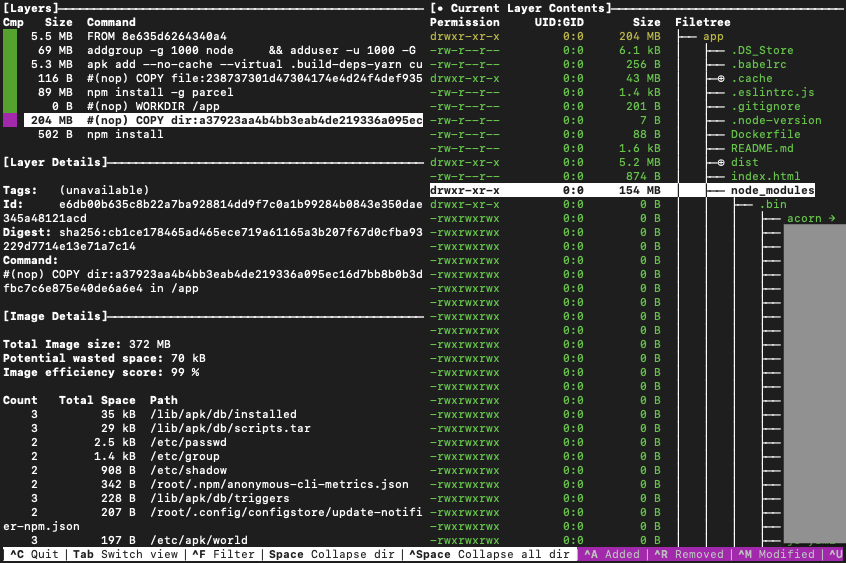Click the ^F Filter shortcut
846x563 pixels.
coord(223,554)
